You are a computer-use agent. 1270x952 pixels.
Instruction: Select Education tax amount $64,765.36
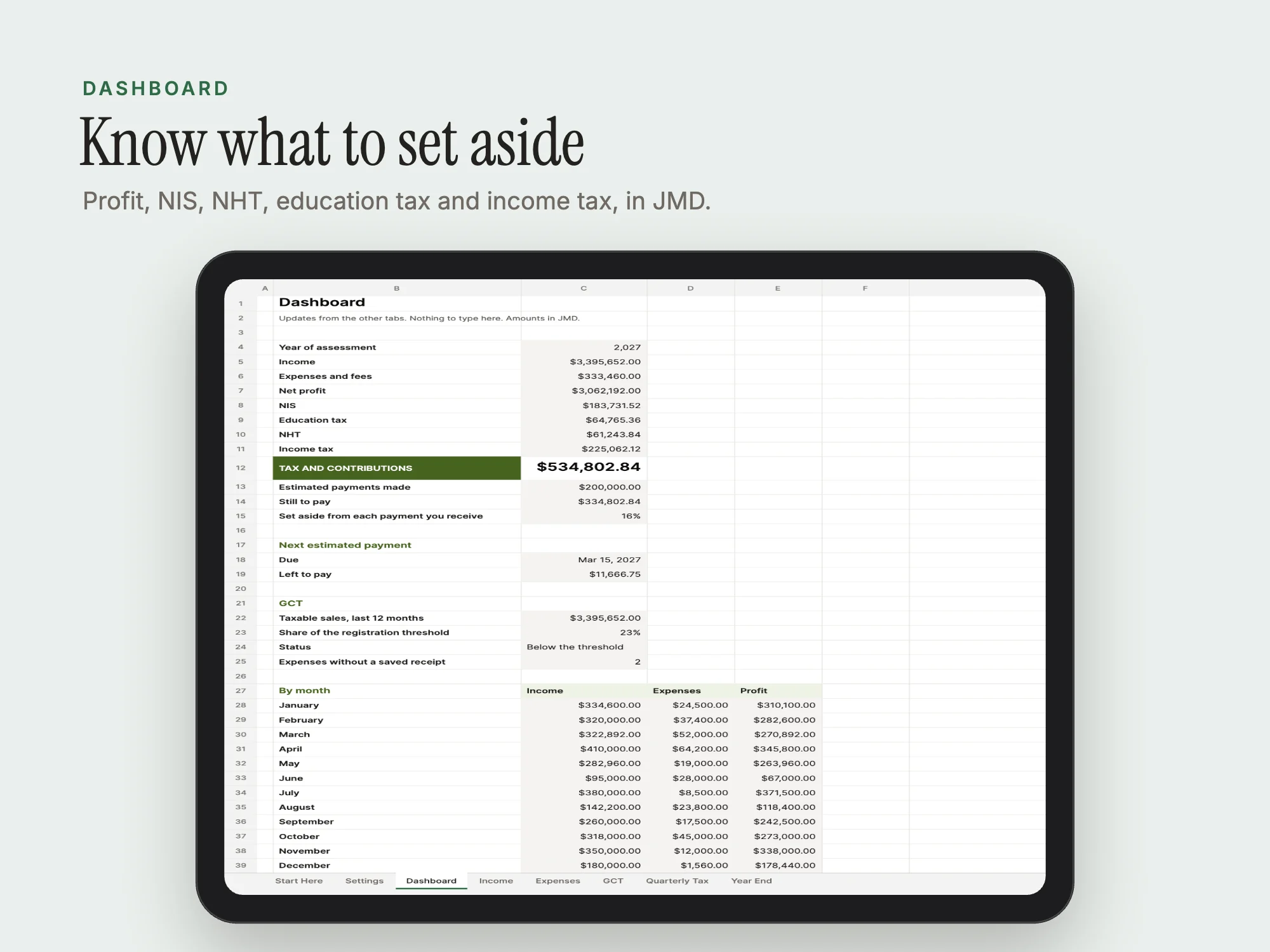click(x=584, y=420)
